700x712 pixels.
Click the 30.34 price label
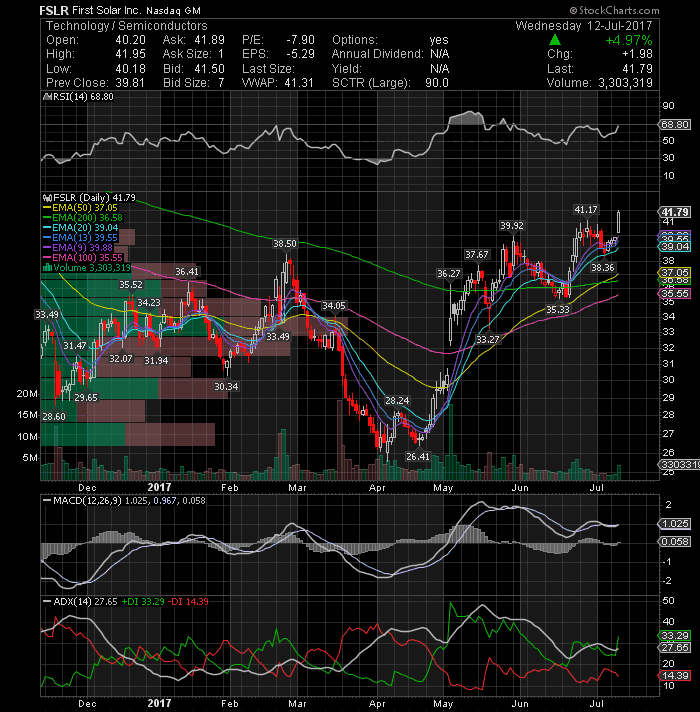pyautogui.click(x=226, y=386)
